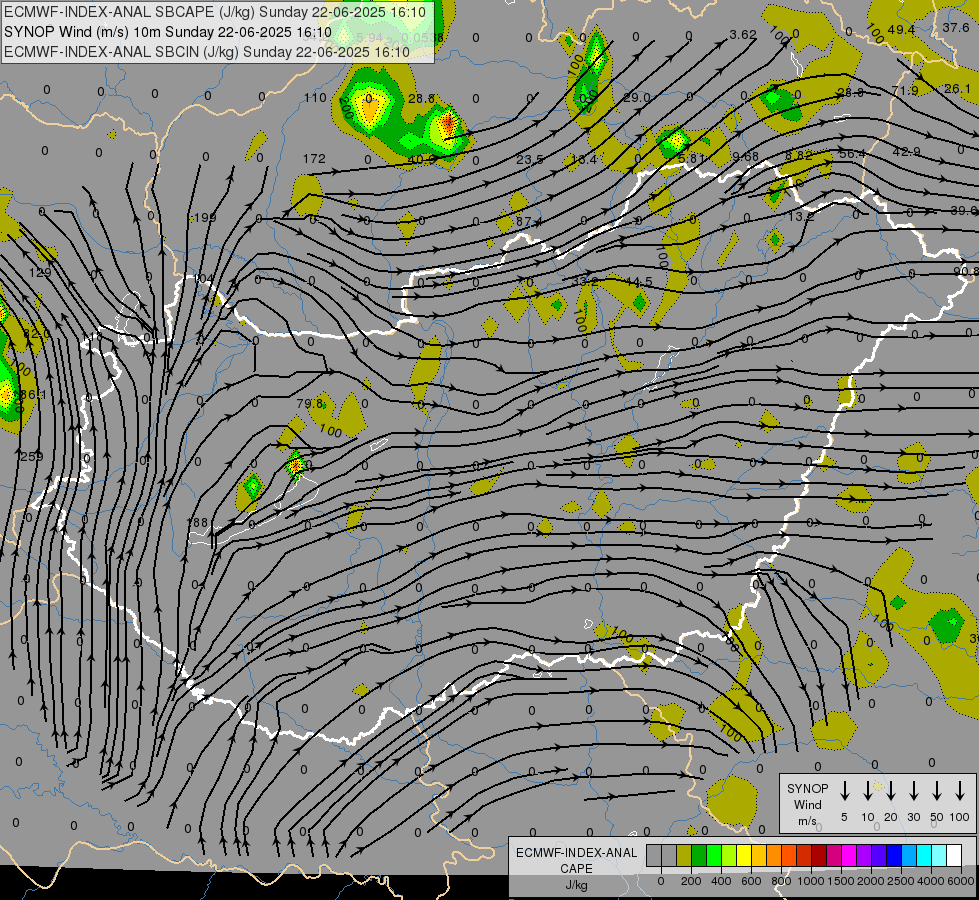Click the map value 14.5
Image resolution: width=979 pixels, height=900 pixels.
click(639, 282)
